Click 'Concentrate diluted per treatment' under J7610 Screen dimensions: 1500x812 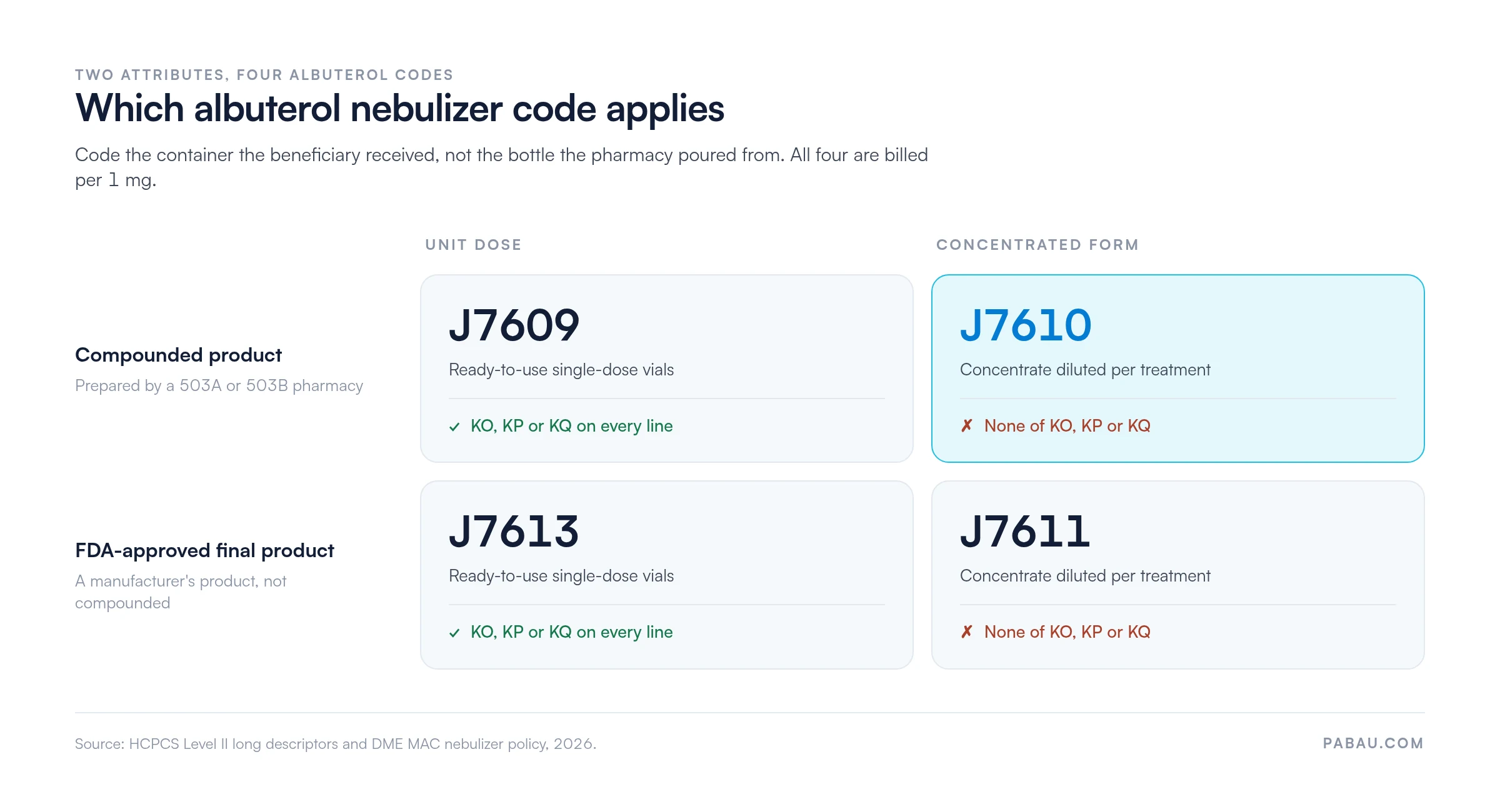(1085, 370)
